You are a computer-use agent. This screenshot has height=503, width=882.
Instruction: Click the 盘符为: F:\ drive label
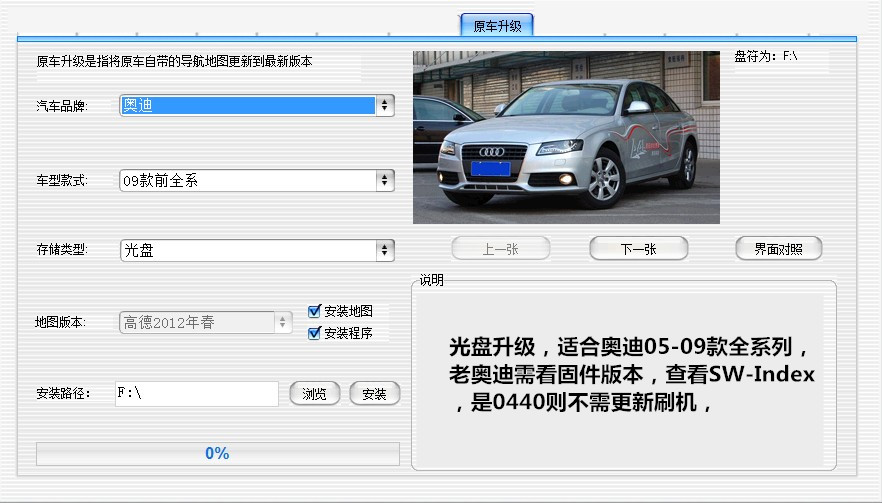pyautogui.click(x=766, y=56)
